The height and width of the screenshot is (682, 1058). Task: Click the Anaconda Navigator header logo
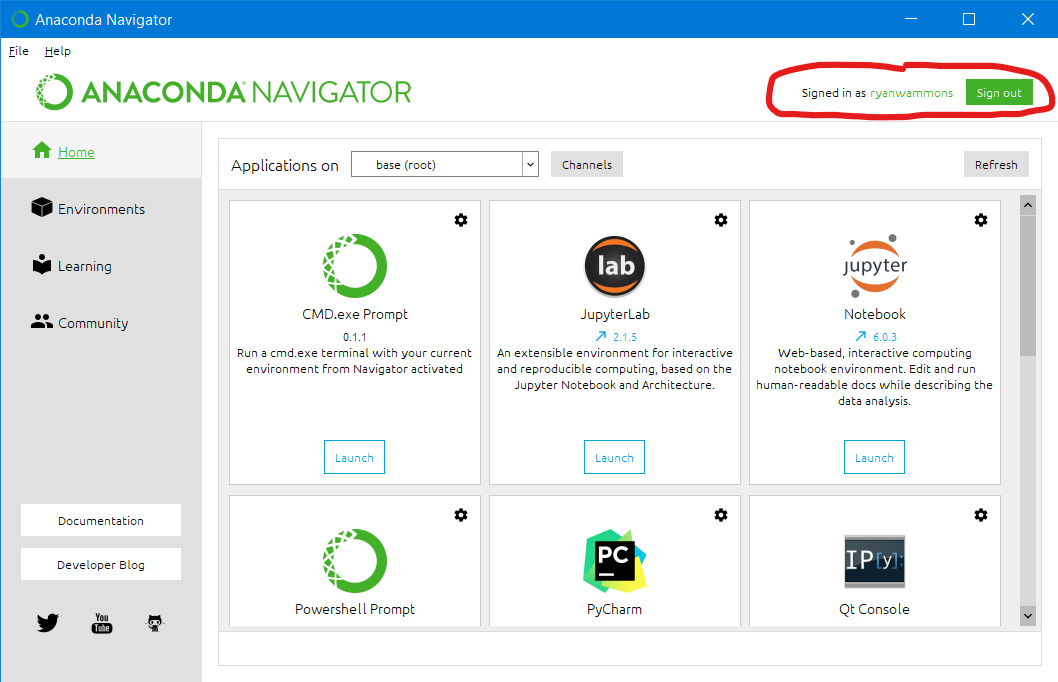pos(224,92)
